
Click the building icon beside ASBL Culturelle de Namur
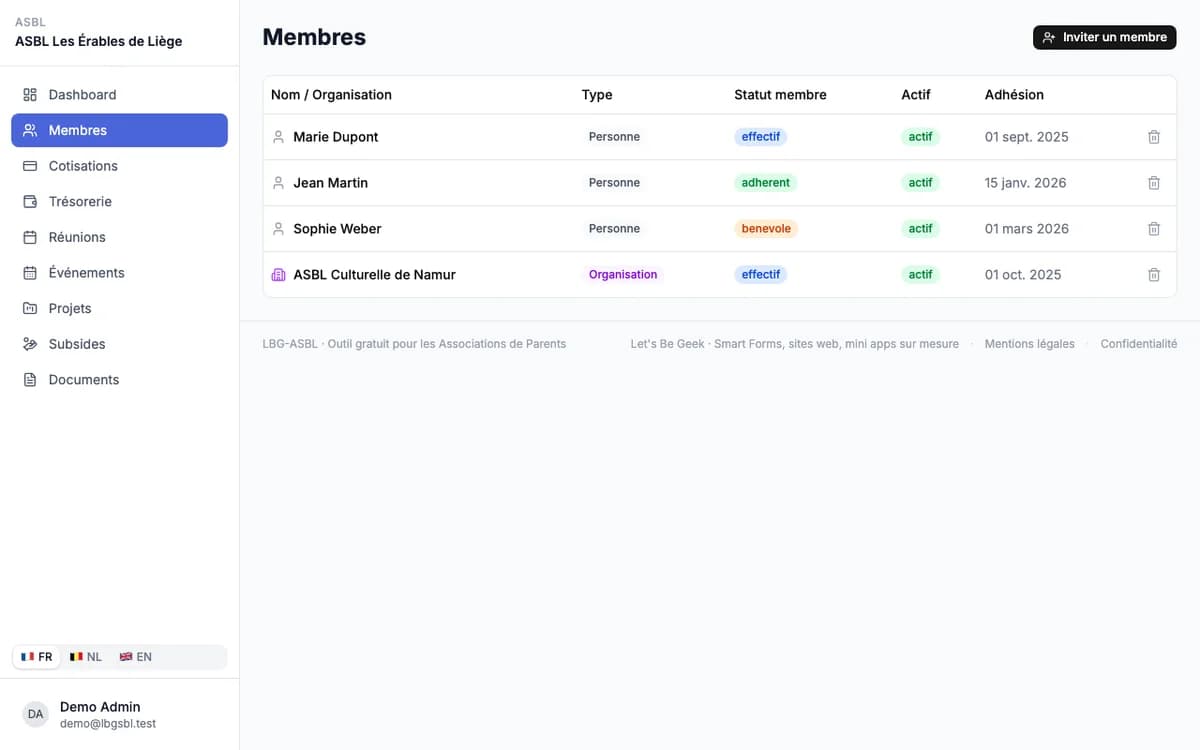(279, 275)
